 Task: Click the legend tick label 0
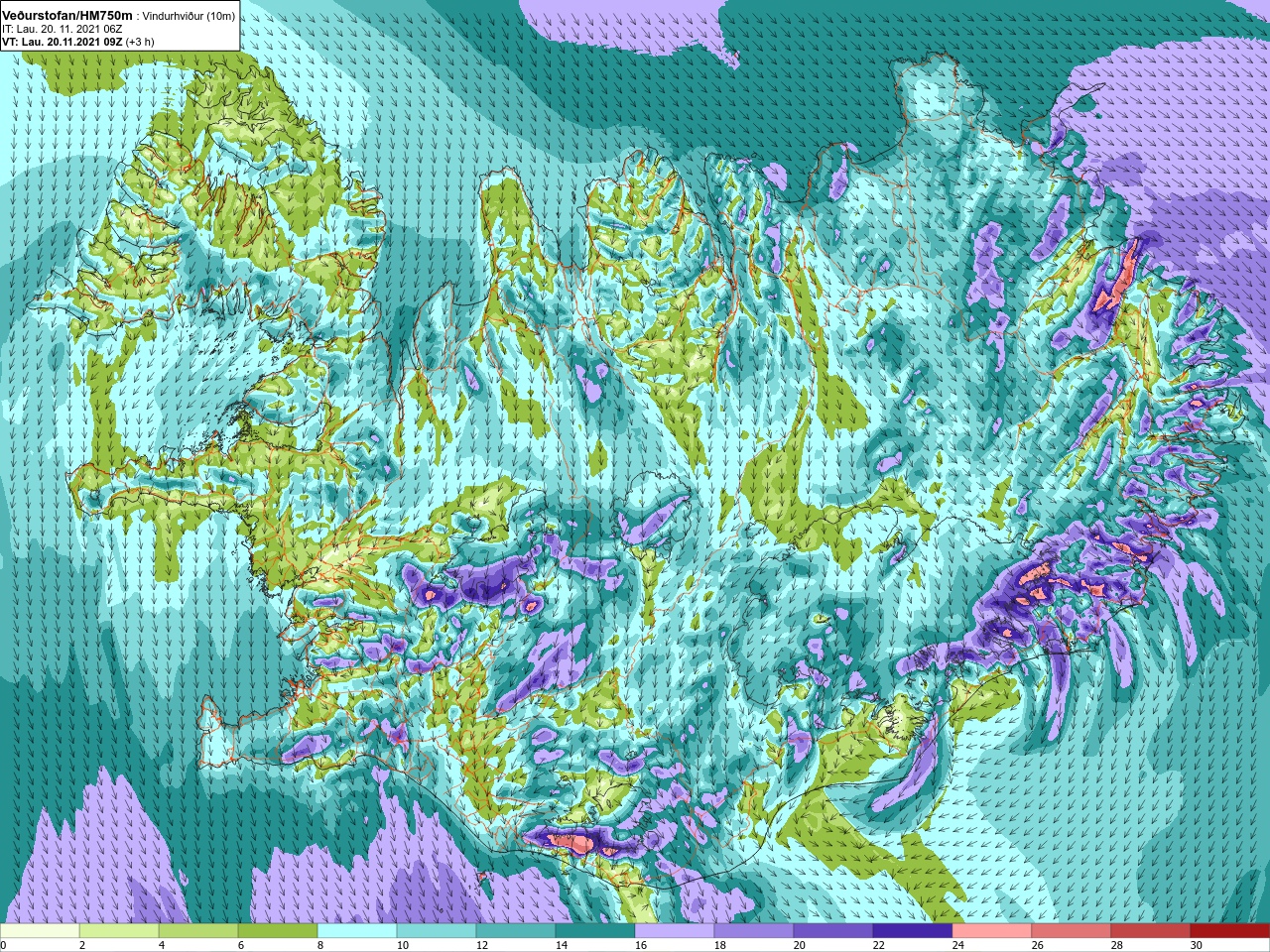(4, 945)
